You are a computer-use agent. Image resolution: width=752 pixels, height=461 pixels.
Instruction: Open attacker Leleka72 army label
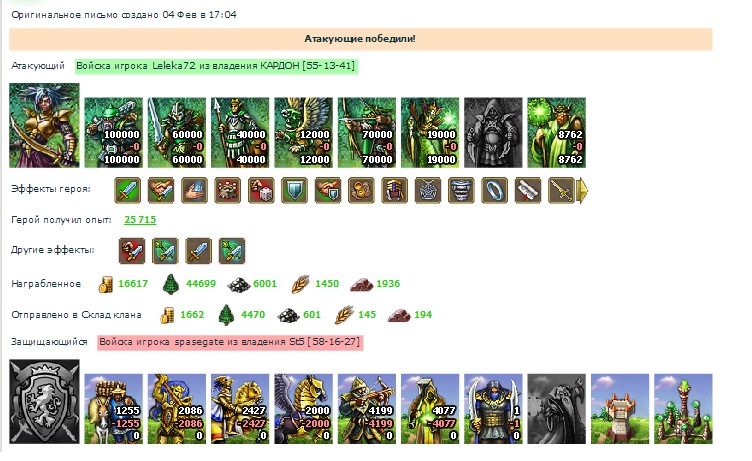pos(216,66)
